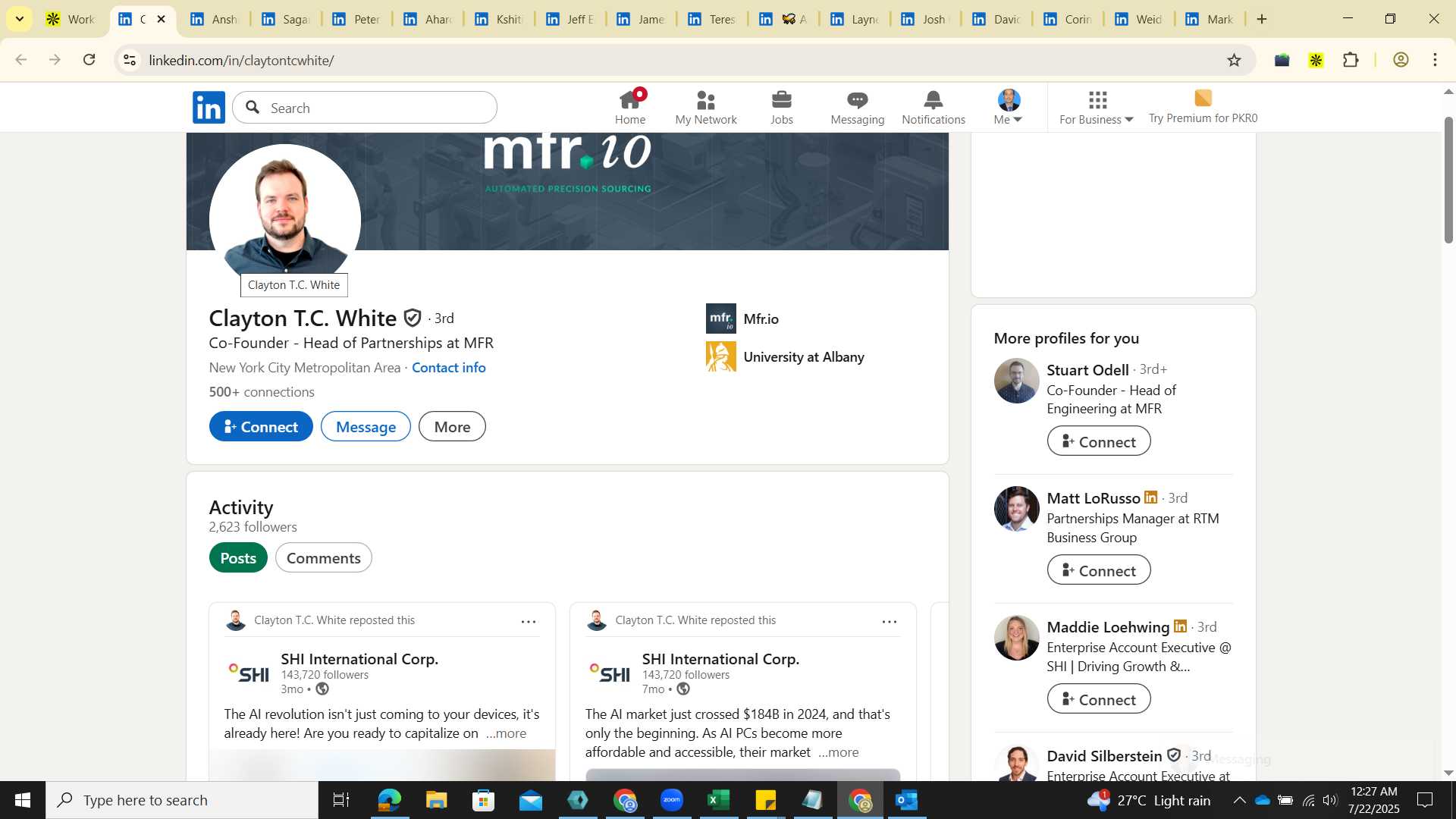
Task: Open LinkedIn home logo
Action: 209,108
